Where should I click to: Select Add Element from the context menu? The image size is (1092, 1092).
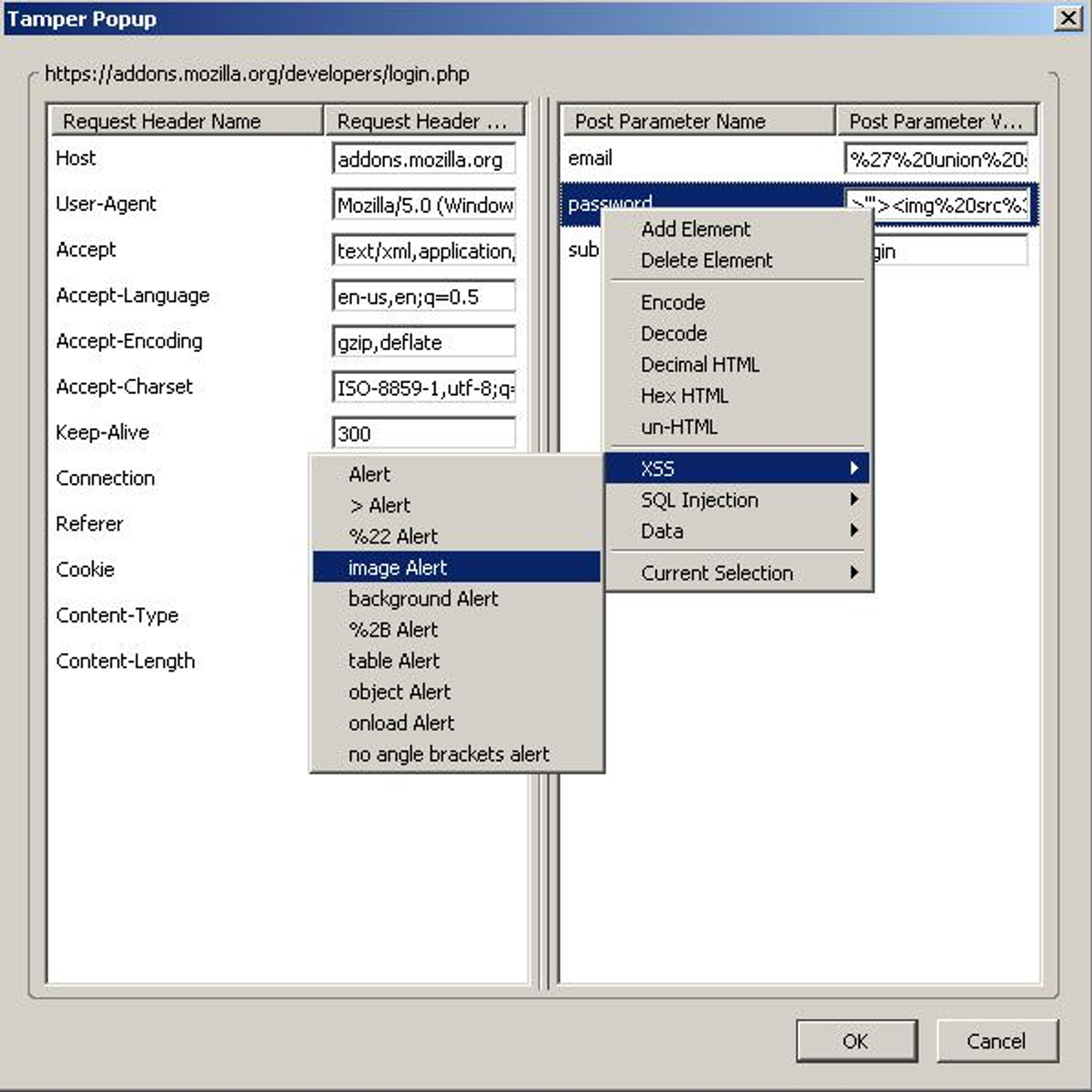point(694,229)
